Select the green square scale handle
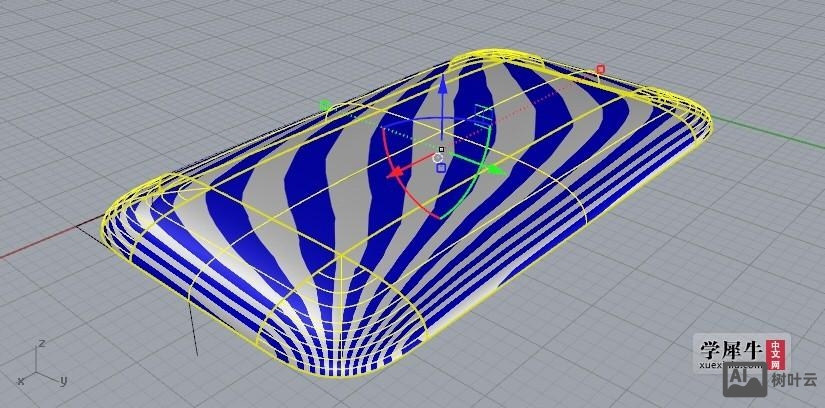This screenshot has height=408, width=825. point(325,105)
